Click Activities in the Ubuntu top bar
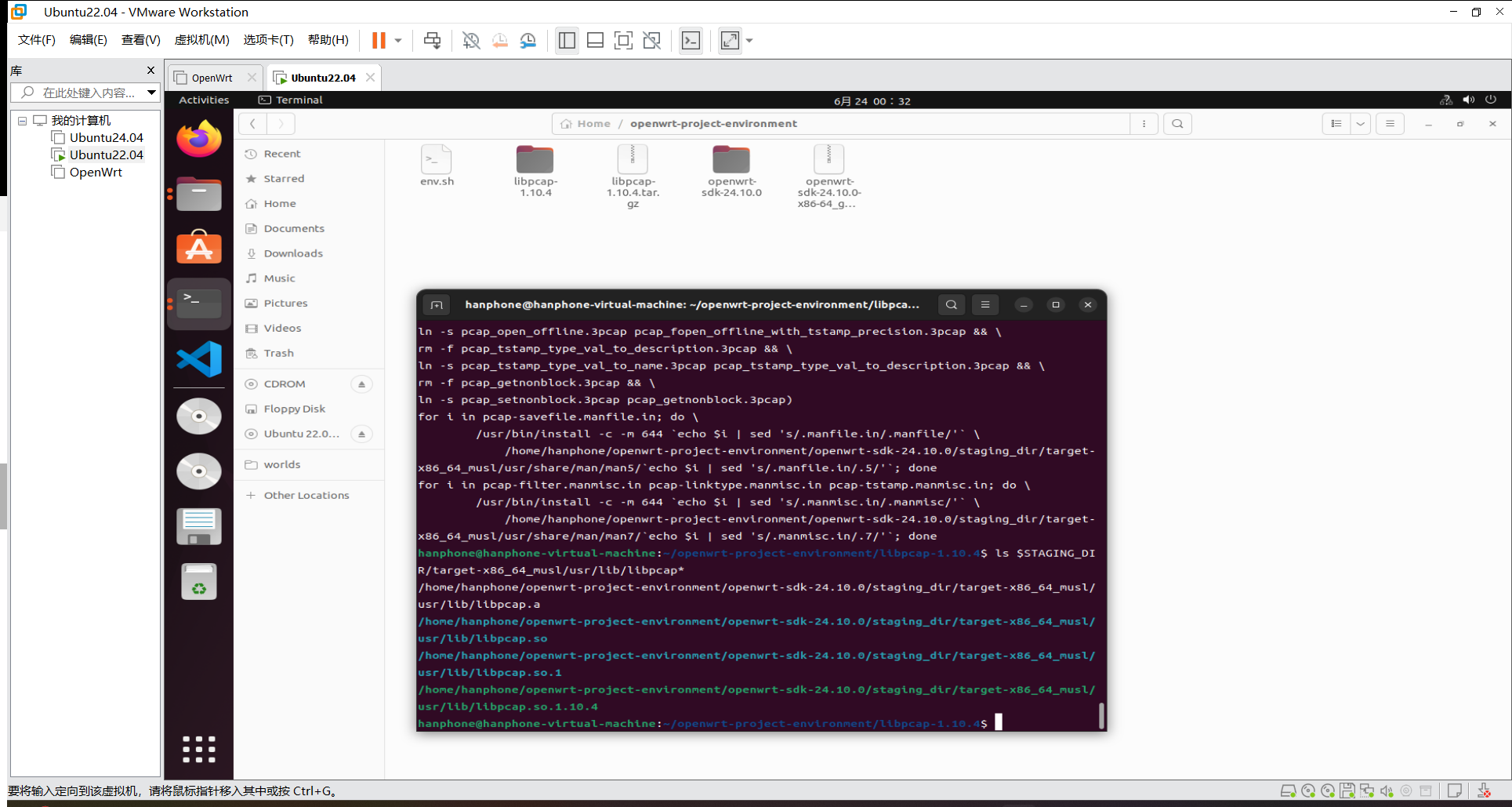The width and height of the screenshot is (1512, 807). [x=204, y=100]
